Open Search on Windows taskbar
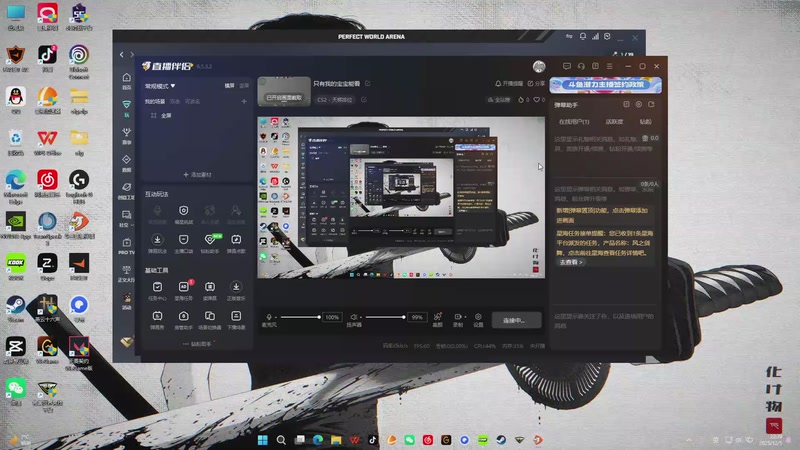The image size is (800, 450). click(281, 440)
